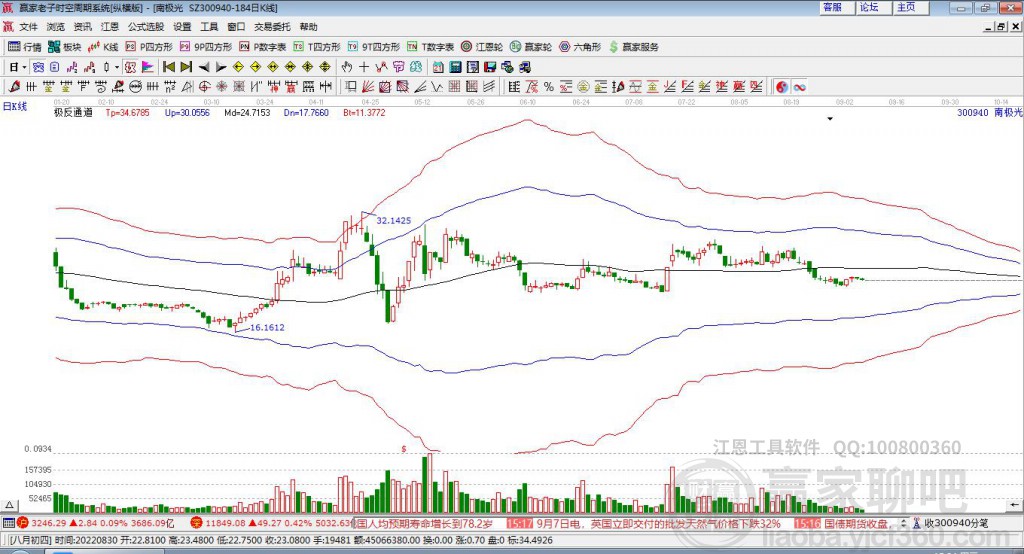Open the P数字表 number table
The width and height of the screenshot is (1024, 554).
[263, 47]
